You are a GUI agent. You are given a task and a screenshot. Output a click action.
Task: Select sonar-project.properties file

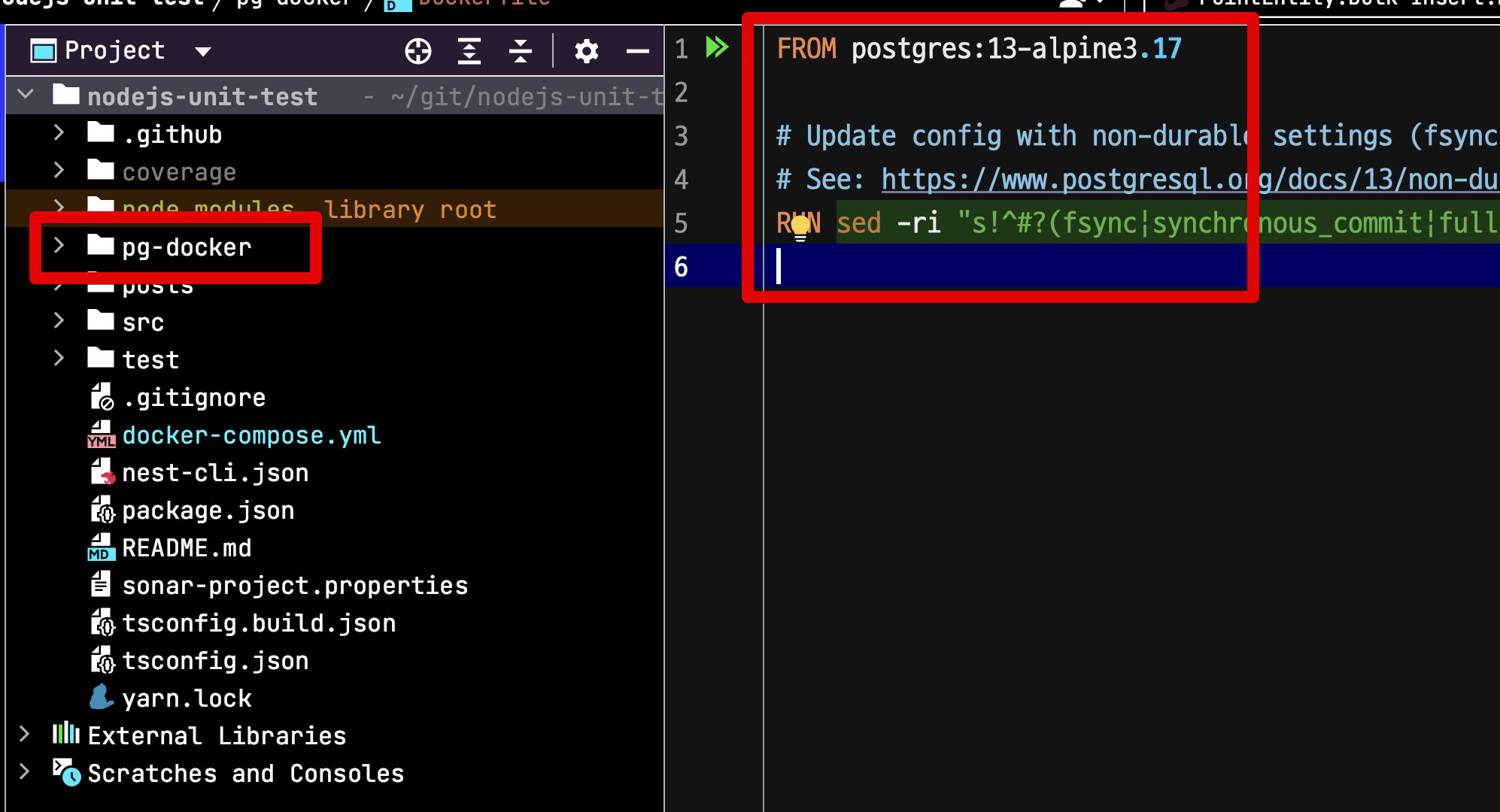295,586
